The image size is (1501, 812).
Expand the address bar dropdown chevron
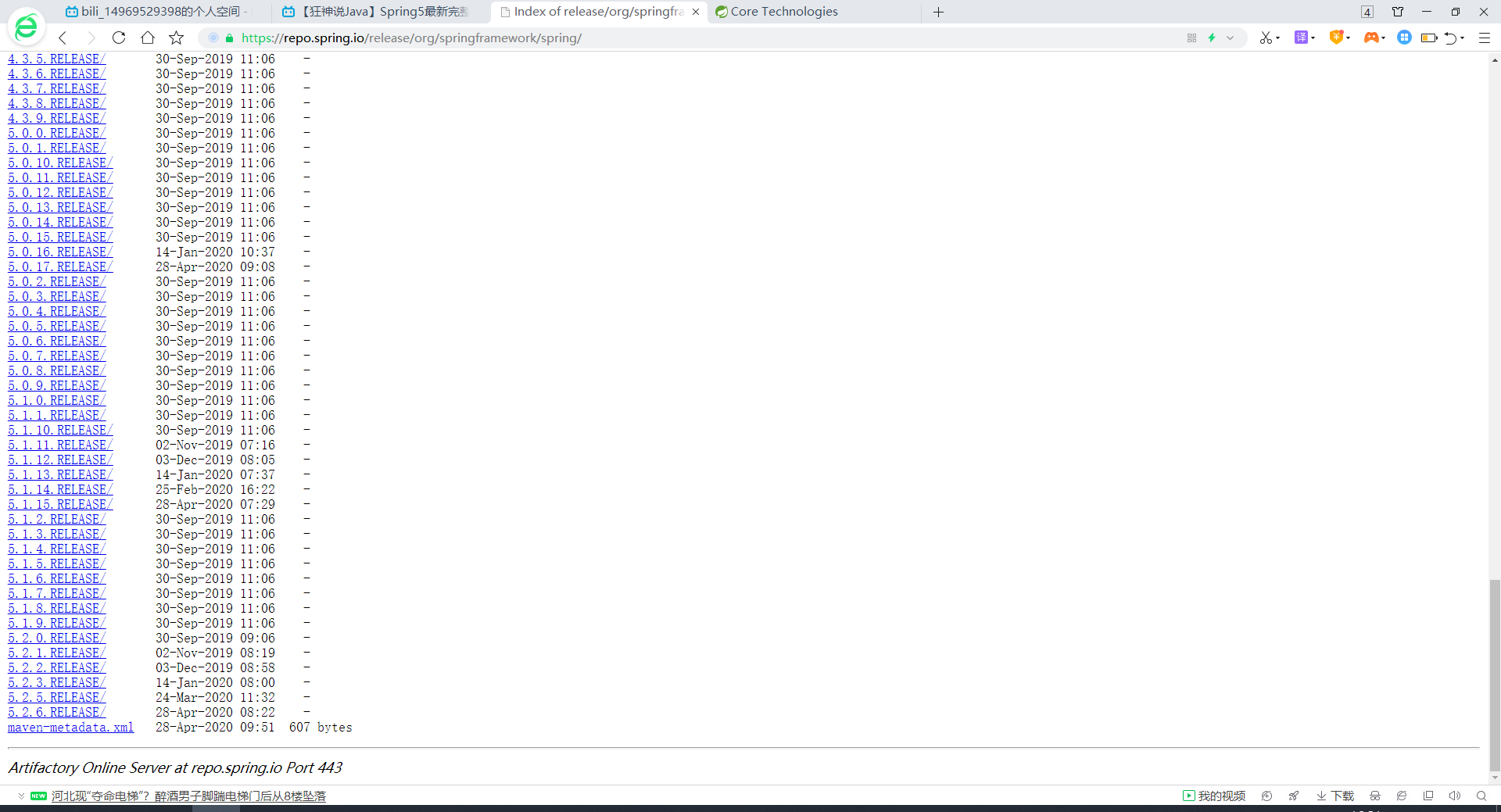point(1230,38)
